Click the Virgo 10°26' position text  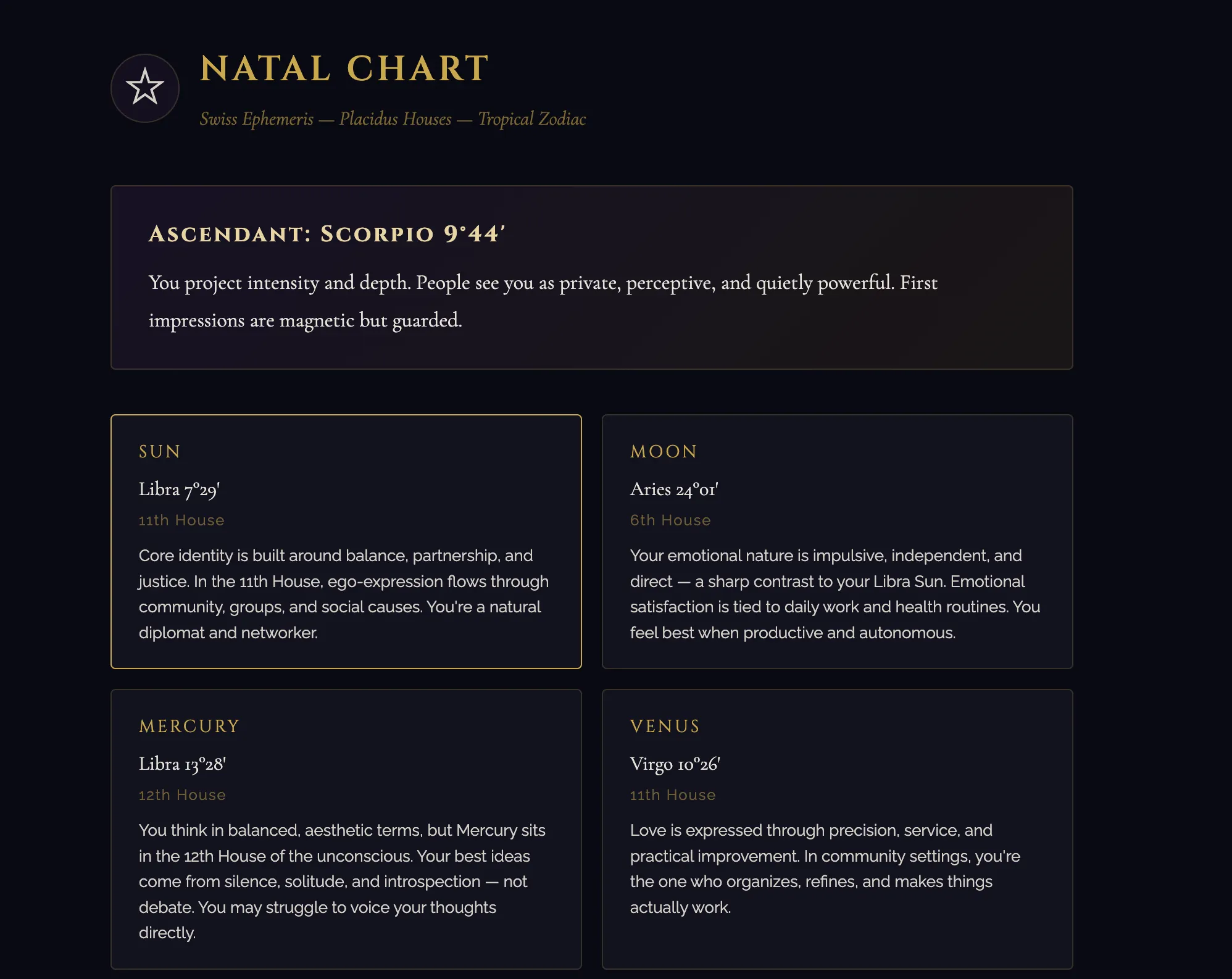click(x=675, y=764)
